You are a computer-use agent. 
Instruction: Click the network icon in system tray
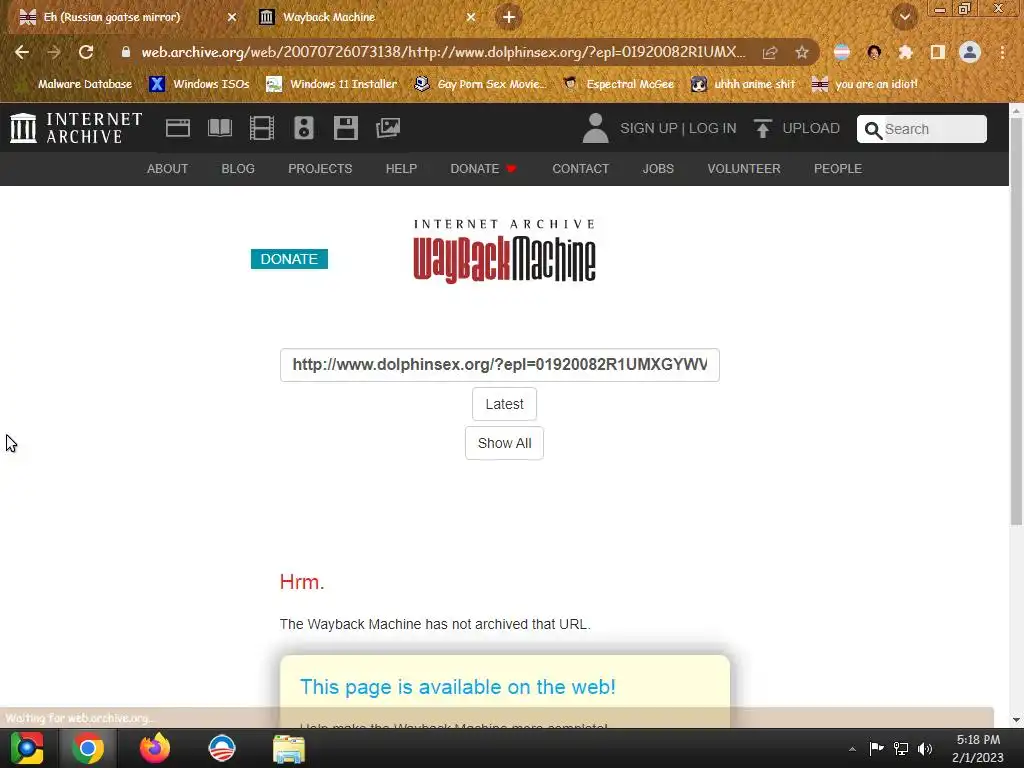(901, 749)
